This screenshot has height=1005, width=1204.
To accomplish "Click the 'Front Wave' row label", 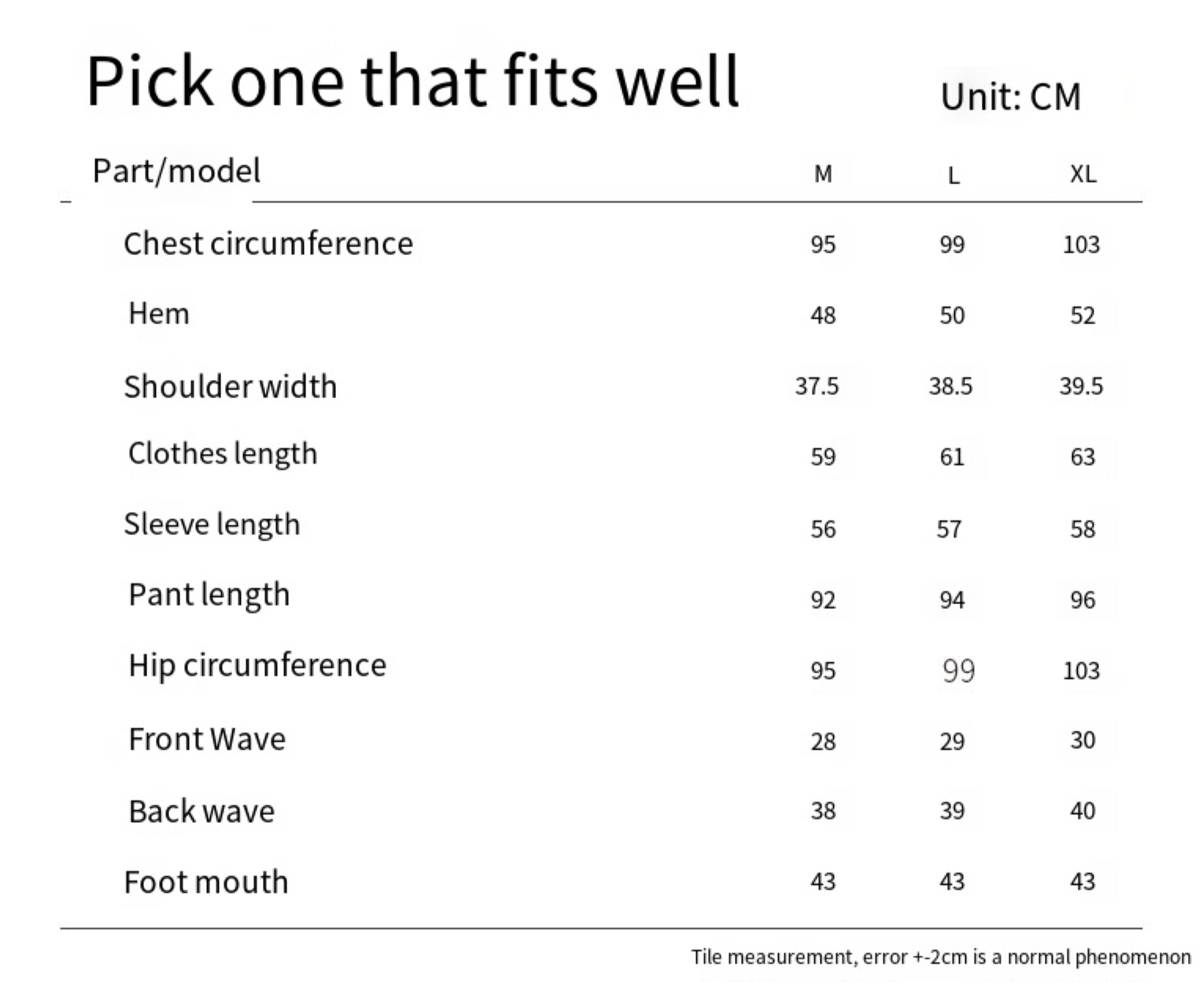I will pyautogui.click(x=207, y=739).
